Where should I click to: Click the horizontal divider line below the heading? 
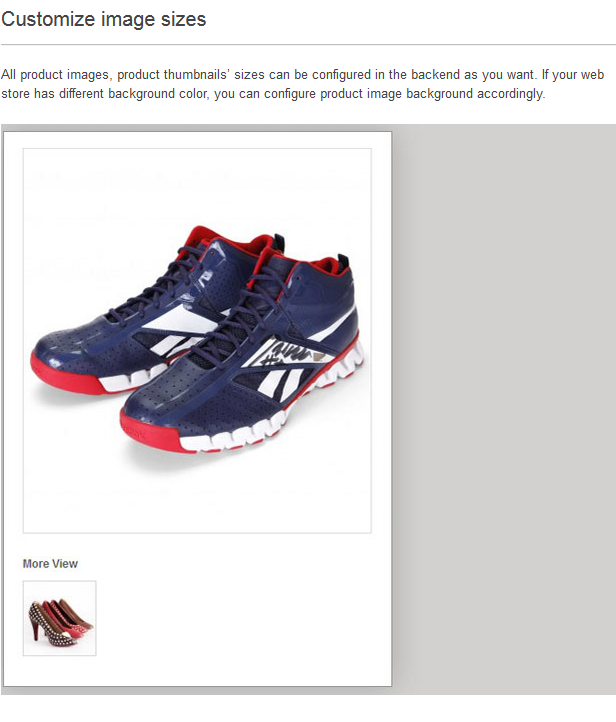[x=308, y=45]
